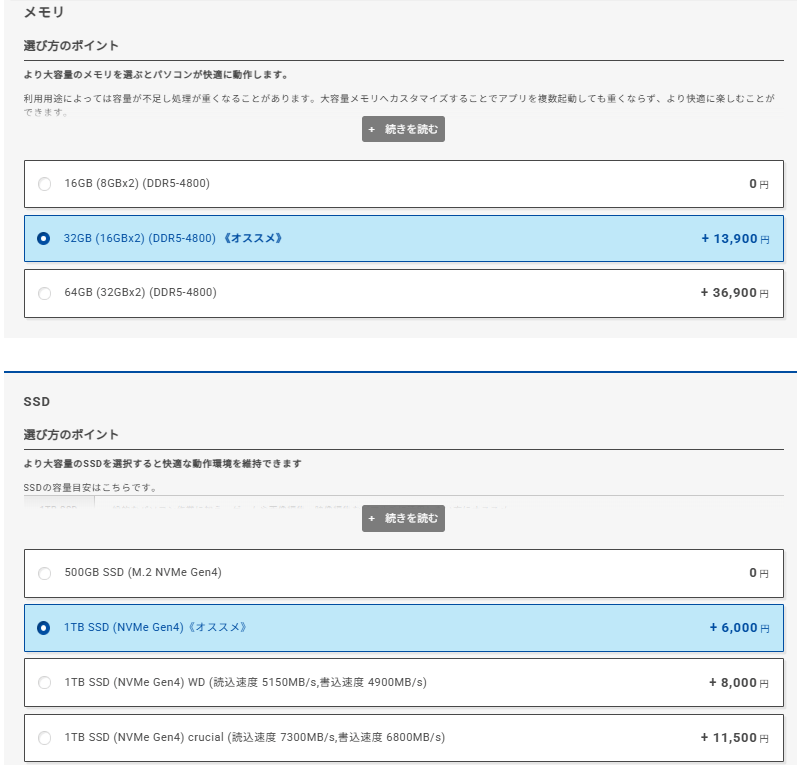Click the SSD section heading
797x765 pixels.
[37, 402]
